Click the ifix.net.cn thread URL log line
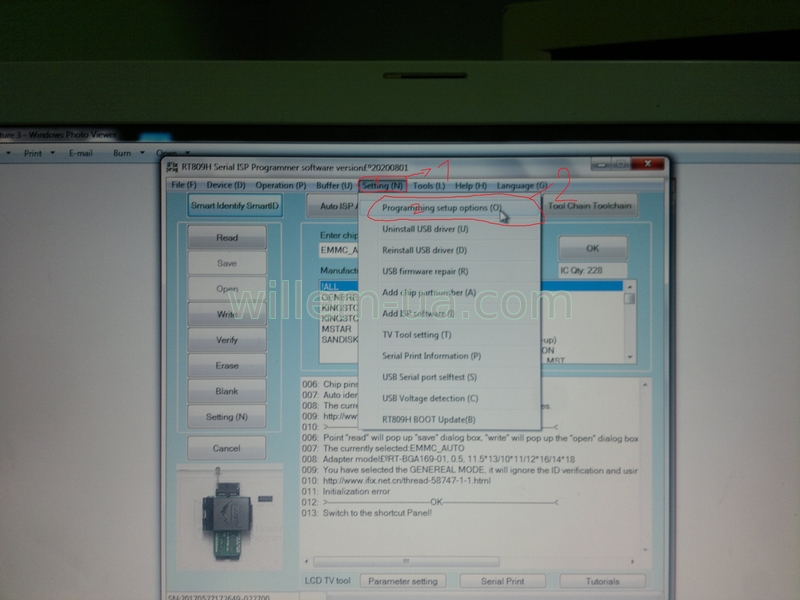Image resolution: width=800 pixels, height=600 pixels. tap(396, 481)
